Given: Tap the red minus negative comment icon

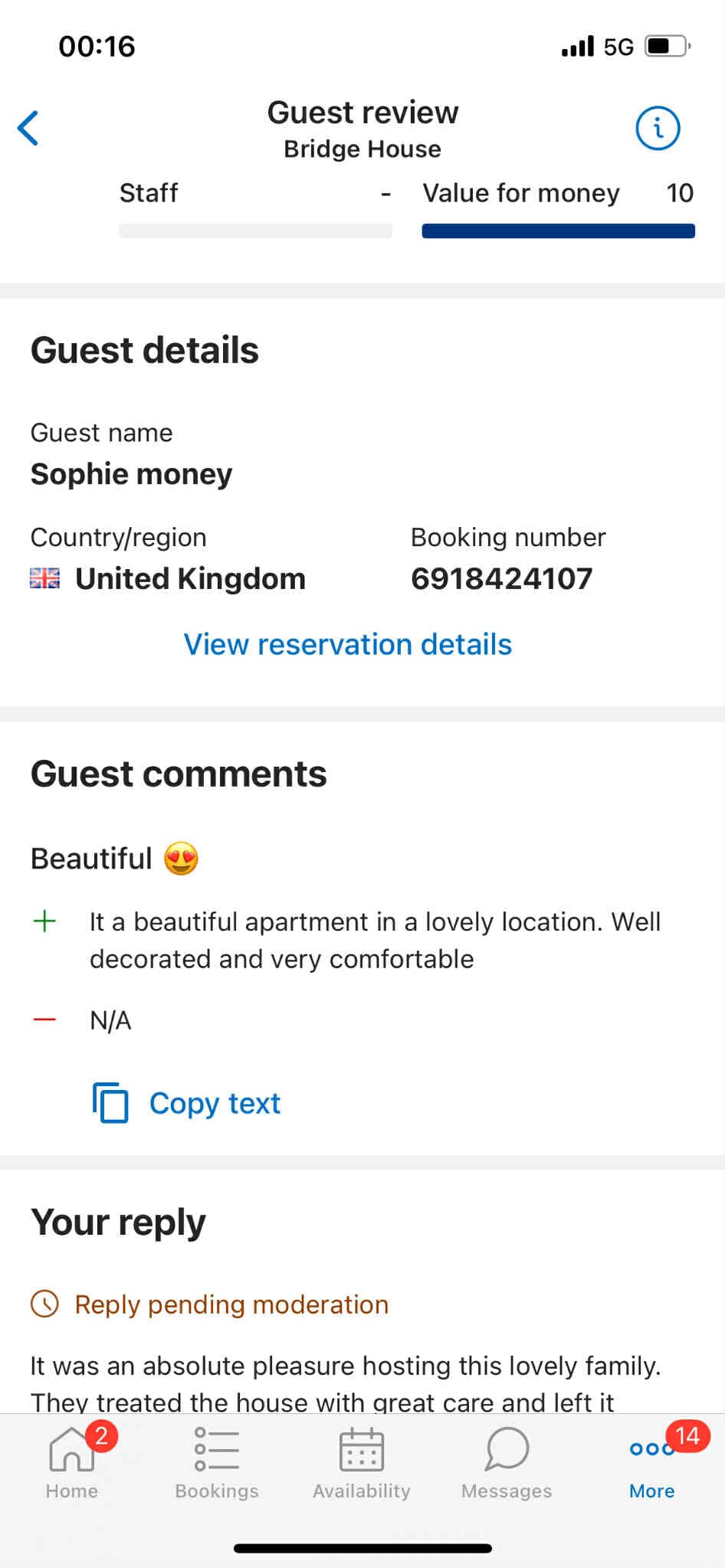Looking at the screenshot, I should (45, 1020).
